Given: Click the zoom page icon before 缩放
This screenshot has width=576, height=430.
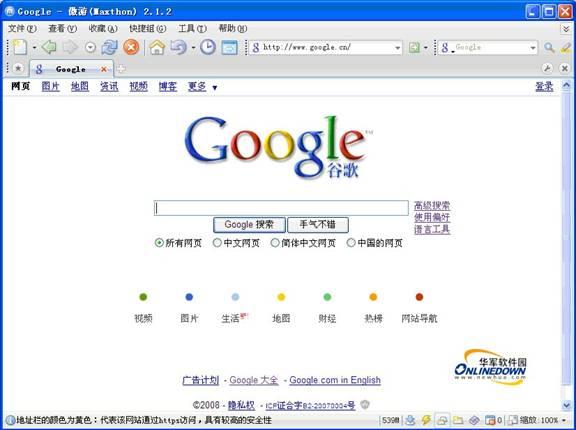Looking at the screenshot, I should 513,420.
